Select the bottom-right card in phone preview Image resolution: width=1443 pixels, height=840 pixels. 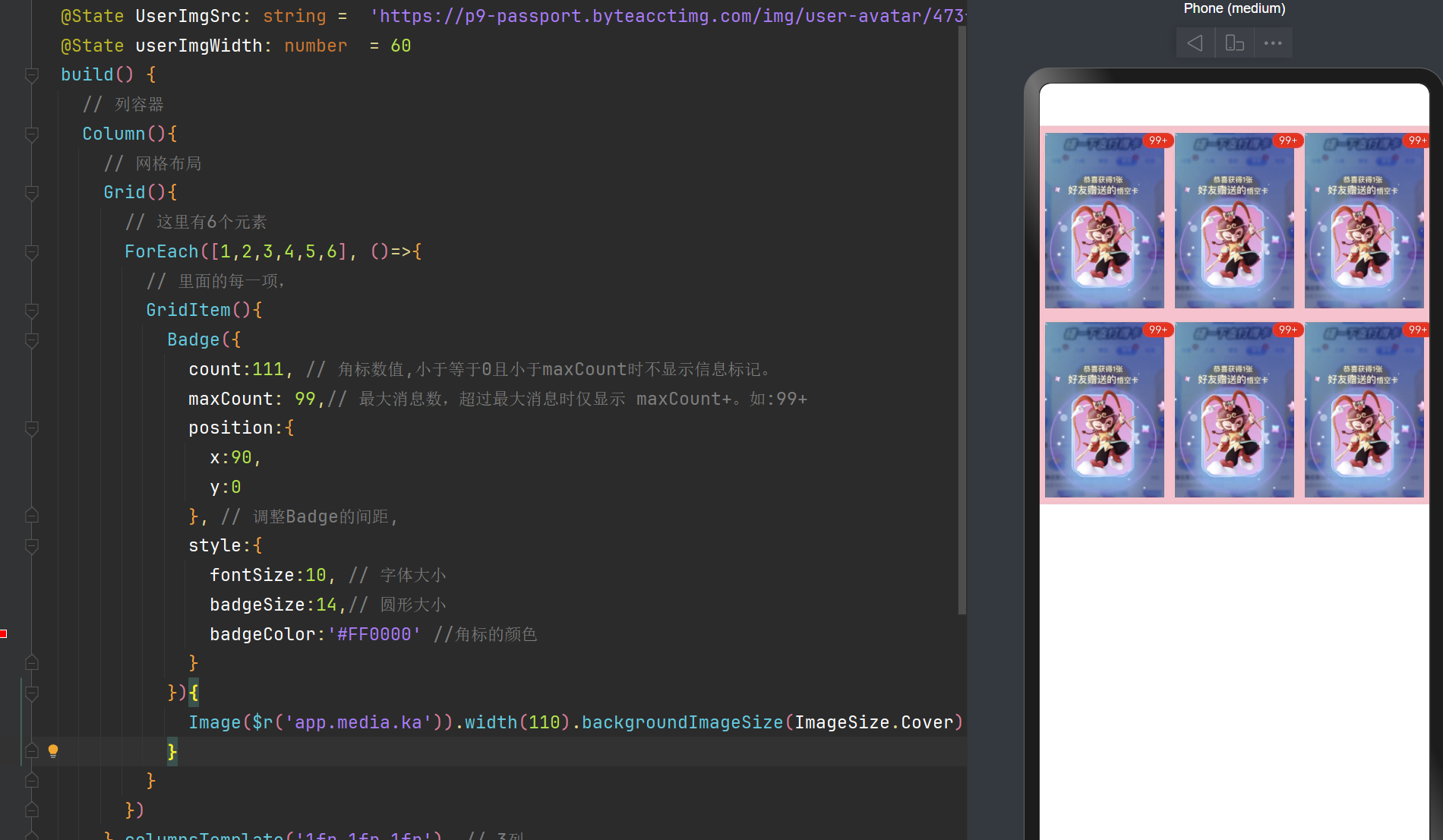pos(1364,410)
